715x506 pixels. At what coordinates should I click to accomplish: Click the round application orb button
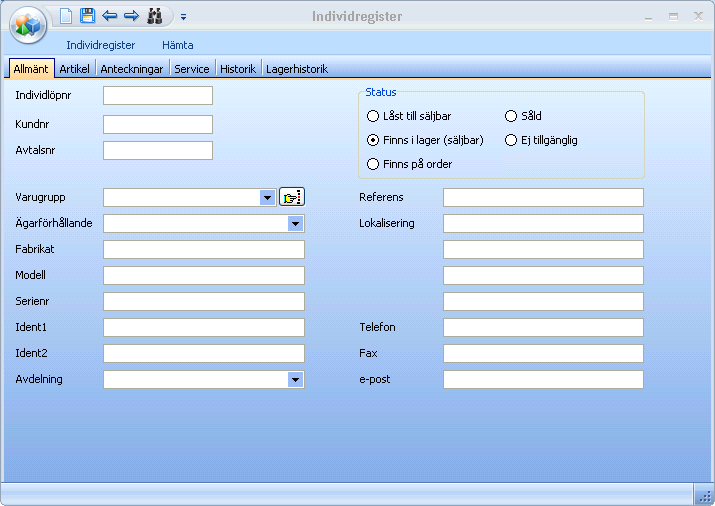[x=28, y=24]
